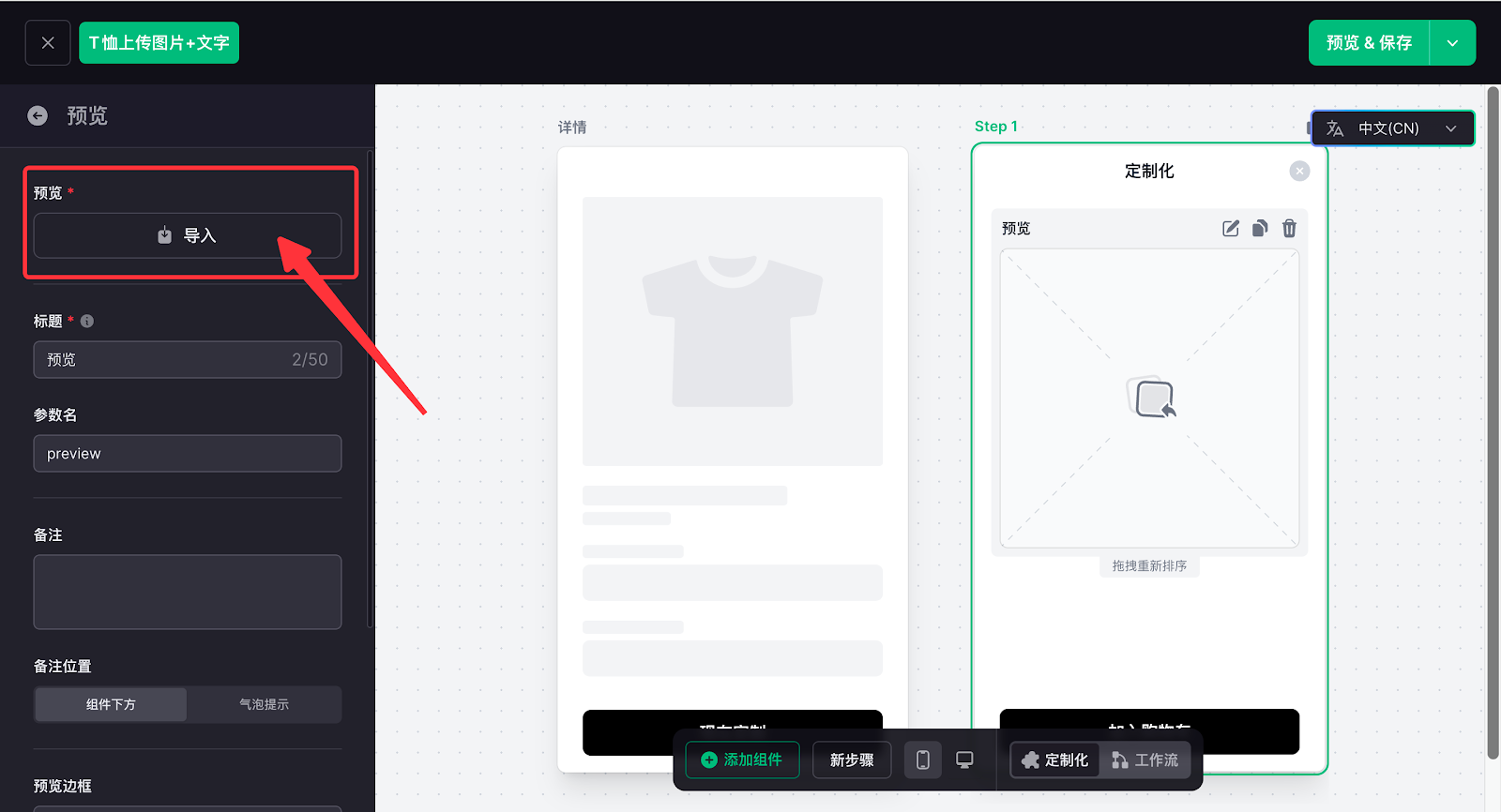The width and height of the screenshot is (1501, 812).
Task: Click the close X button top-left
Action: (x=48, y=43)
